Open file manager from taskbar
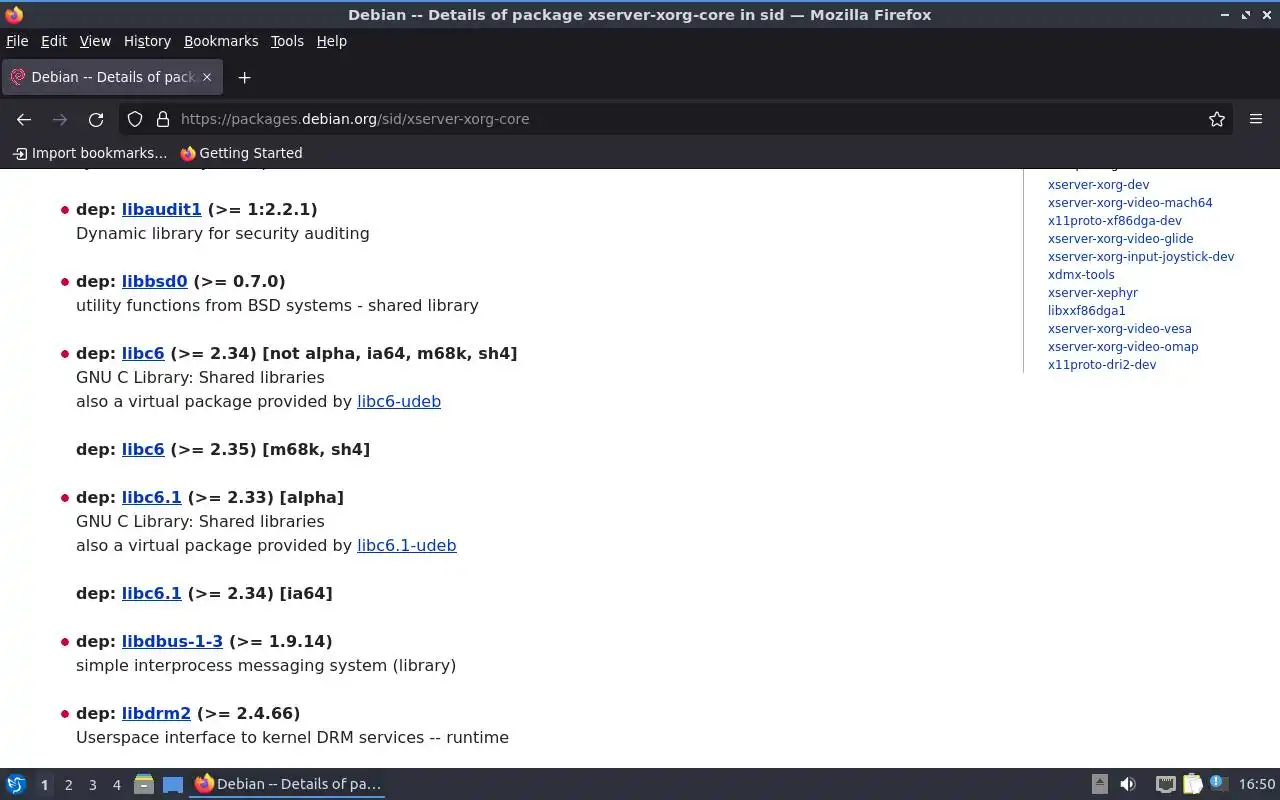Screen dimensions: 1280x800 pos(144,784)
